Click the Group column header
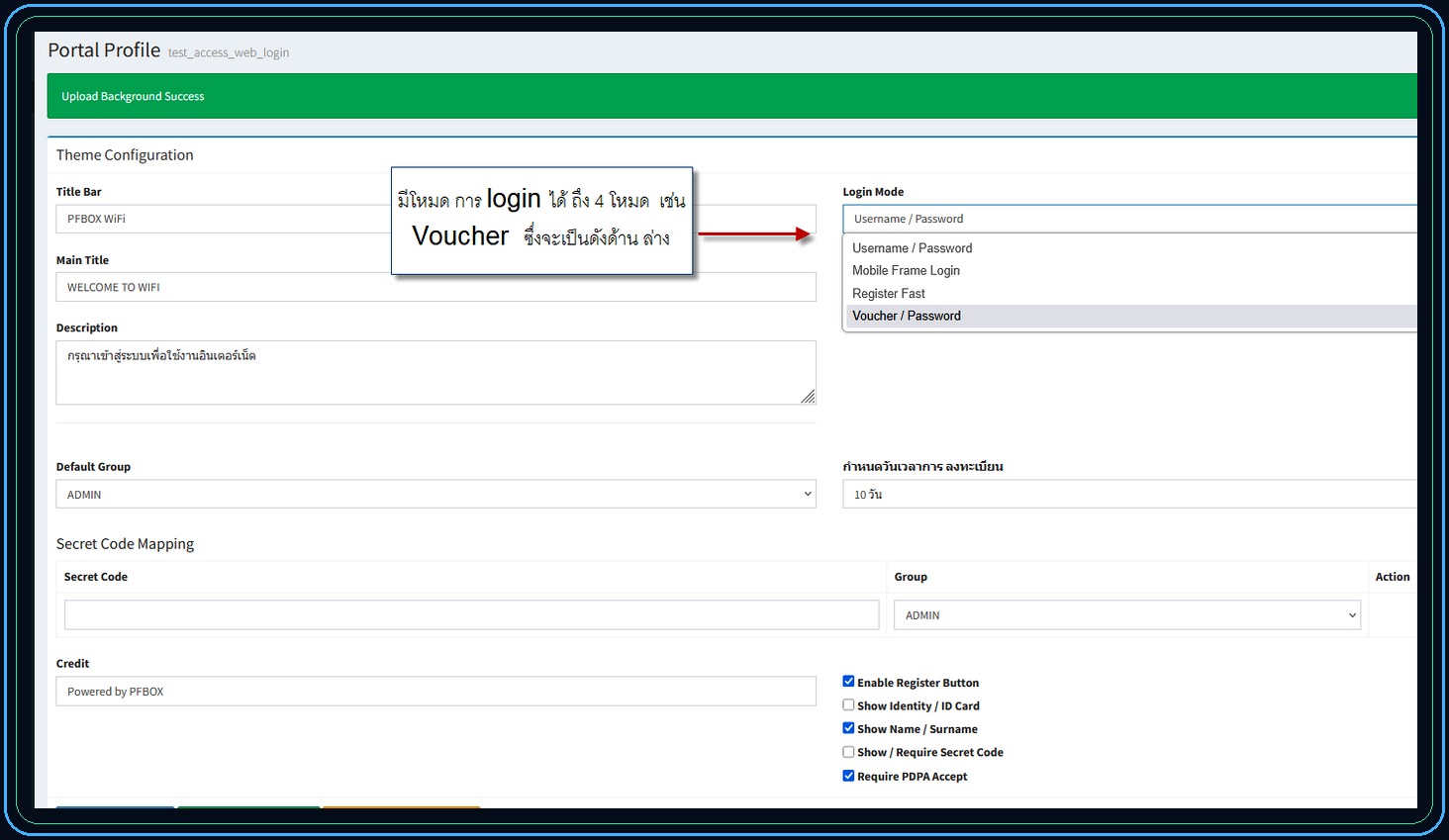Viewport: 1449px width, 840px height. click(x=911, y=577)
